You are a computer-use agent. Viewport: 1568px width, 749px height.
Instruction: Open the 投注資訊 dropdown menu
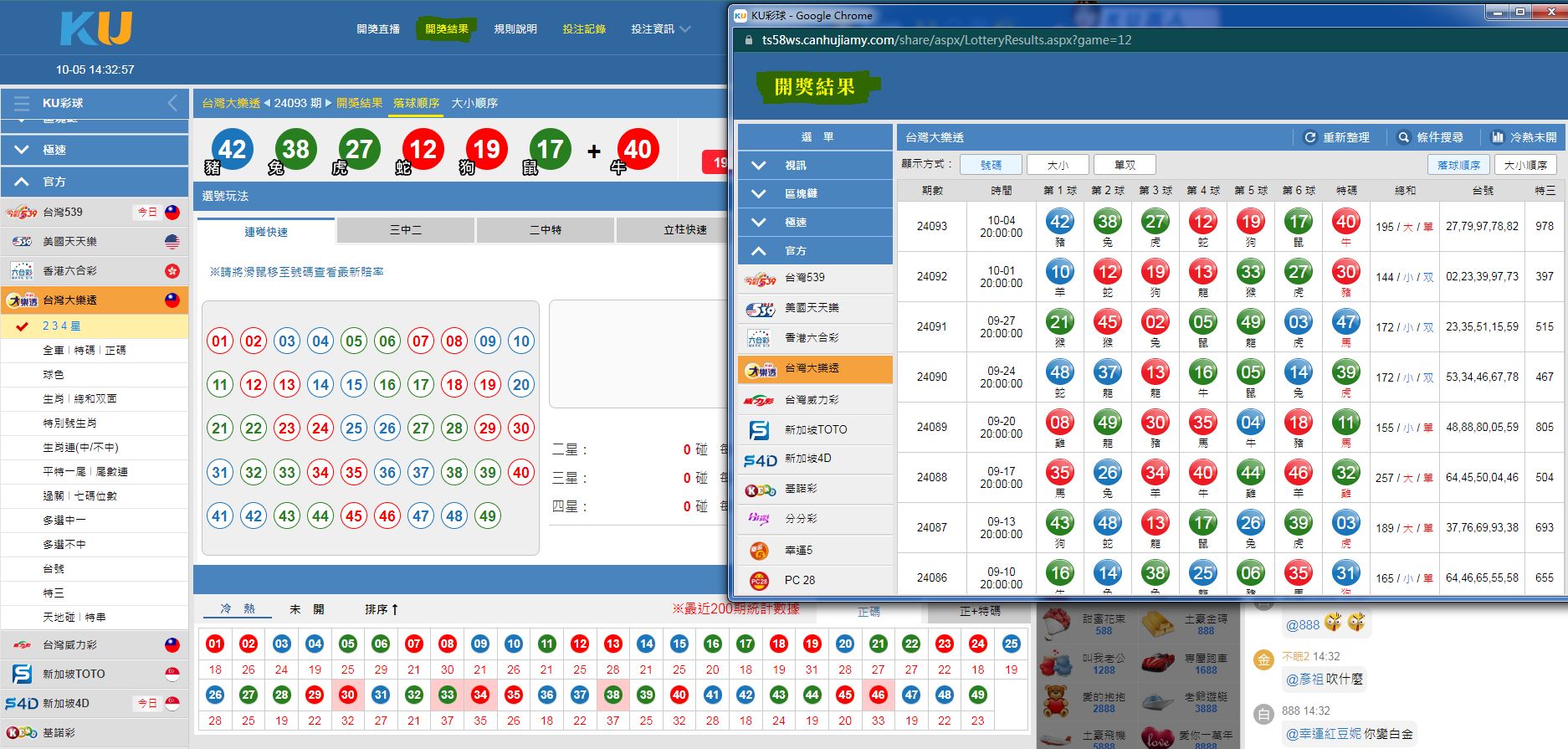click(x=660, y=28)
